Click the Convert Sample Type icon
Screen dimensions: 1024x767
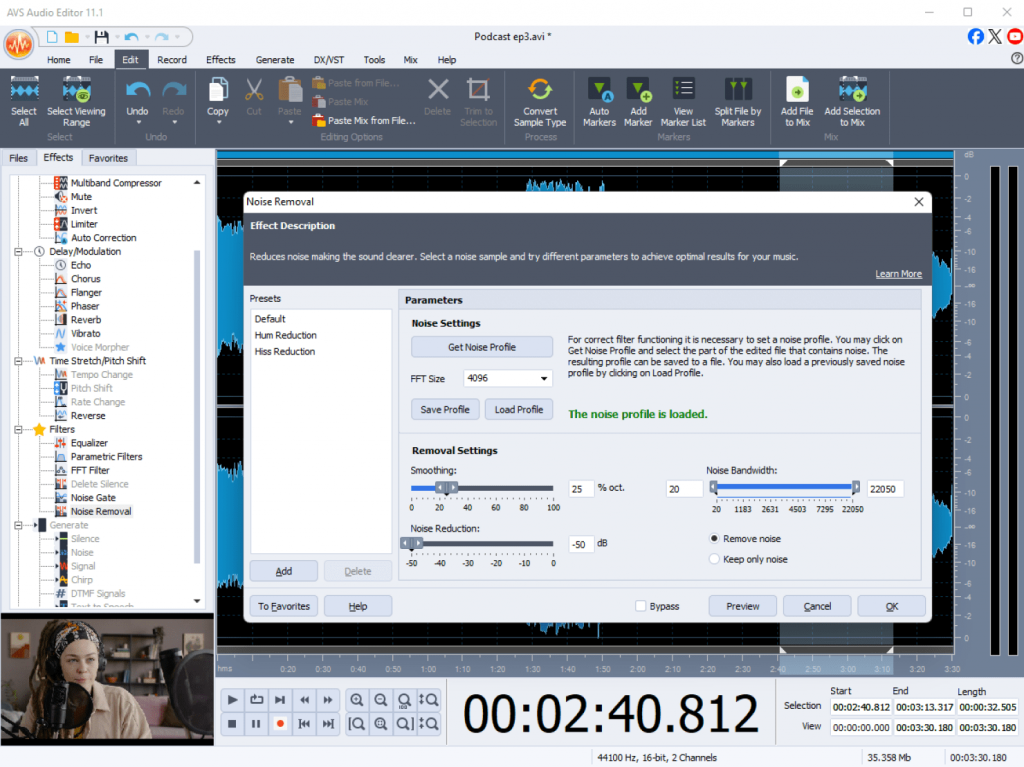coord(540,91)
